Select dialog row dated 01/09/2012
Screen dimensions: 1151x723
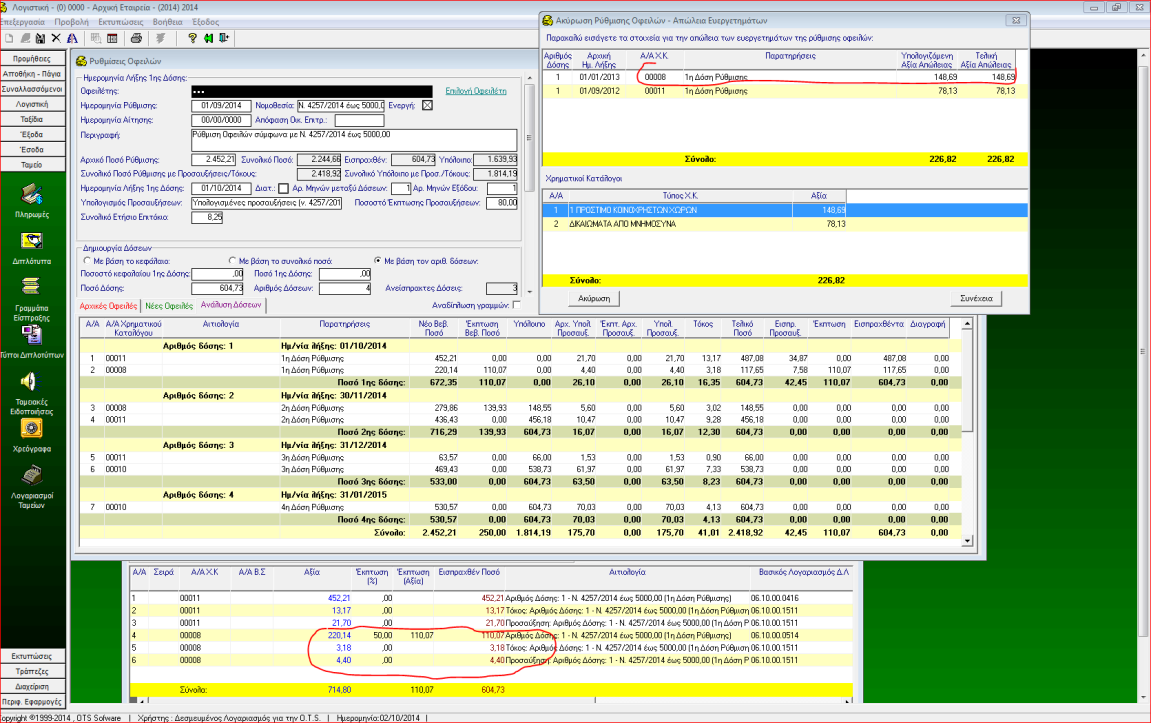[780, 91]
